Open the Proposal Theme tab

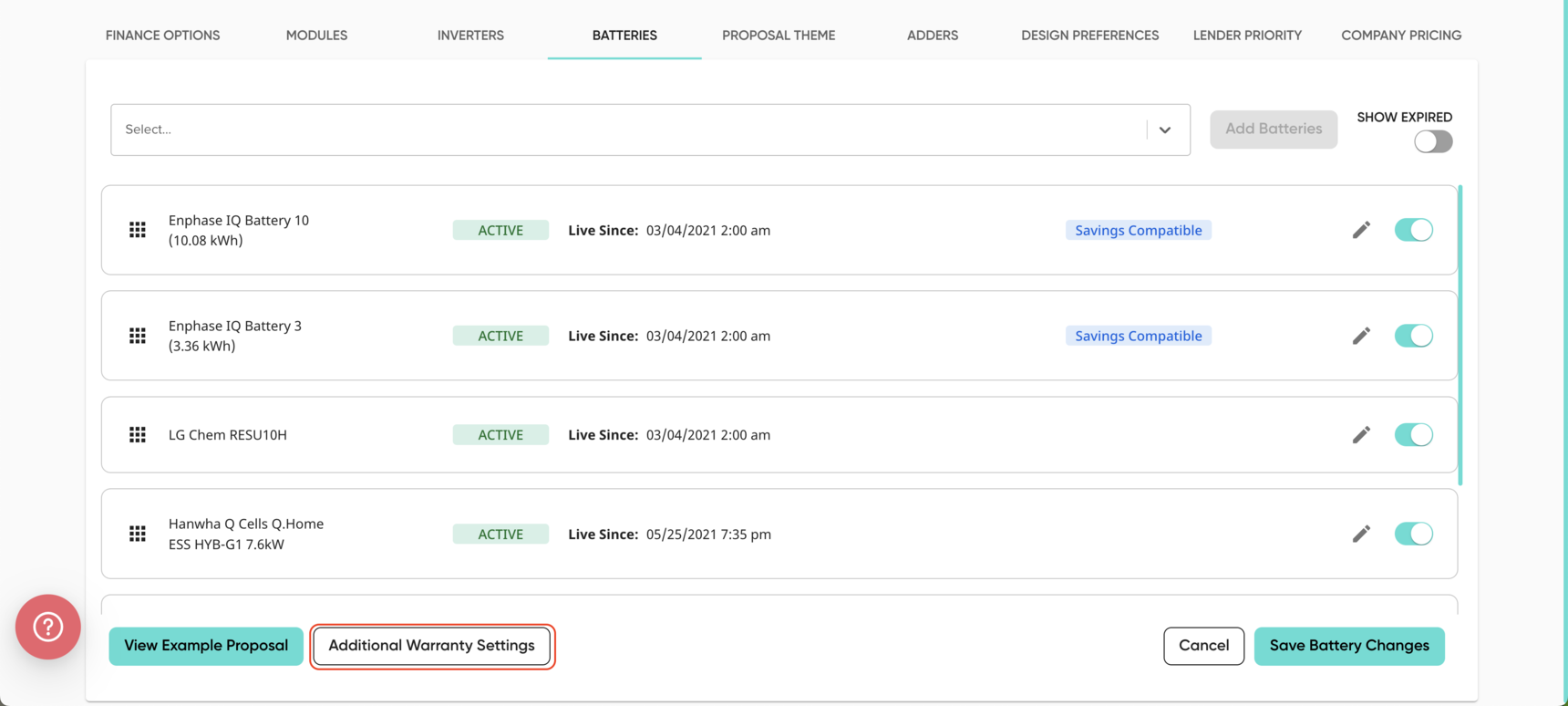779,35
